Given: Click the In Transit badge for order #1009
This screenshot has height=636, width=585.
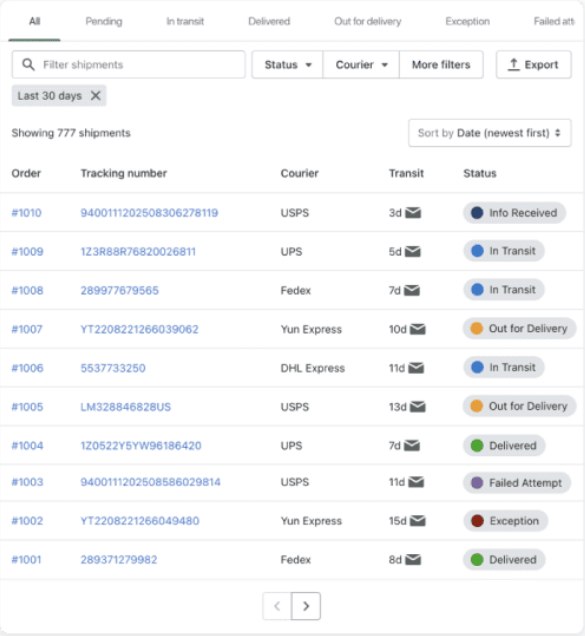Looking at the screenshot, I should 503,251.
